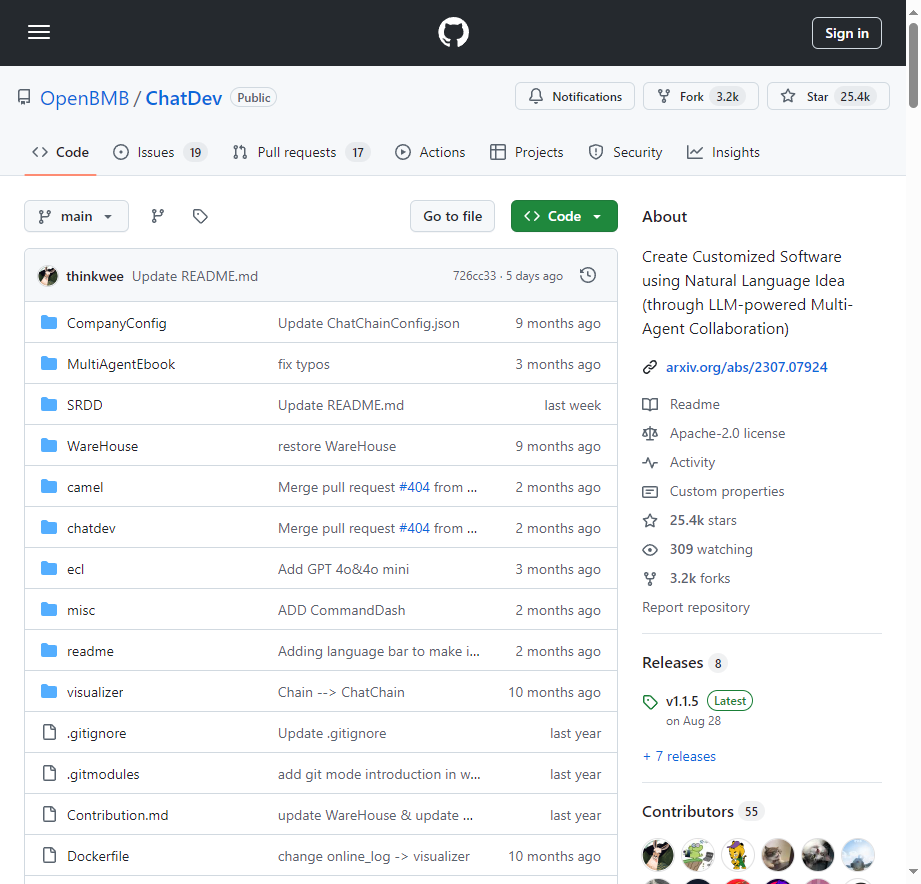This screenshot has height=884, width=921.
Task: Select the Code tab
Action: (x=60, y=153)
